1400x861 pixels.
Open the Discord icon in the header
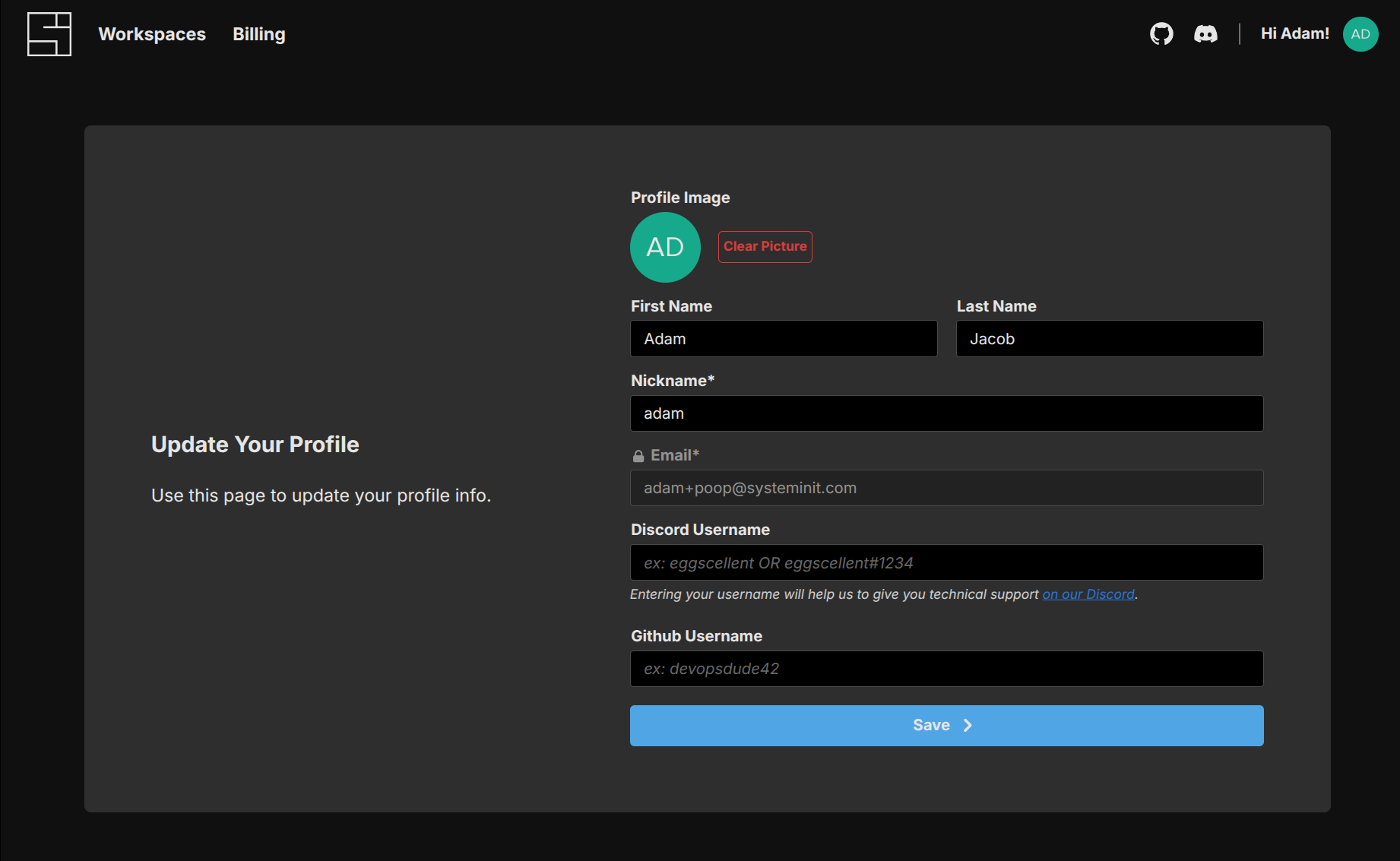(1205, 34)
